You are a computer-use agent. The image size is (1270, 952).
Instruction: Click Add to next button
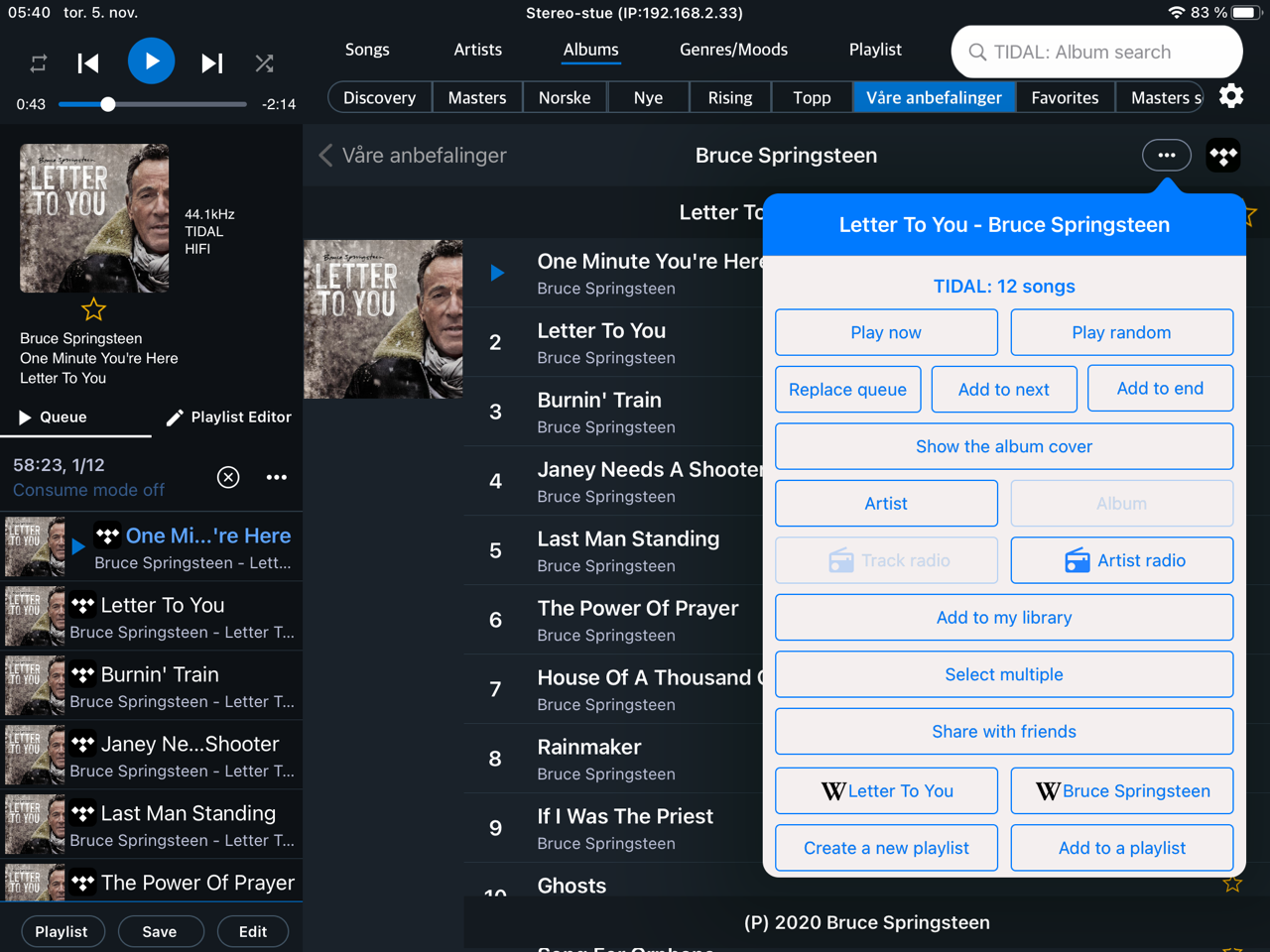click(x=1003, y=389)
